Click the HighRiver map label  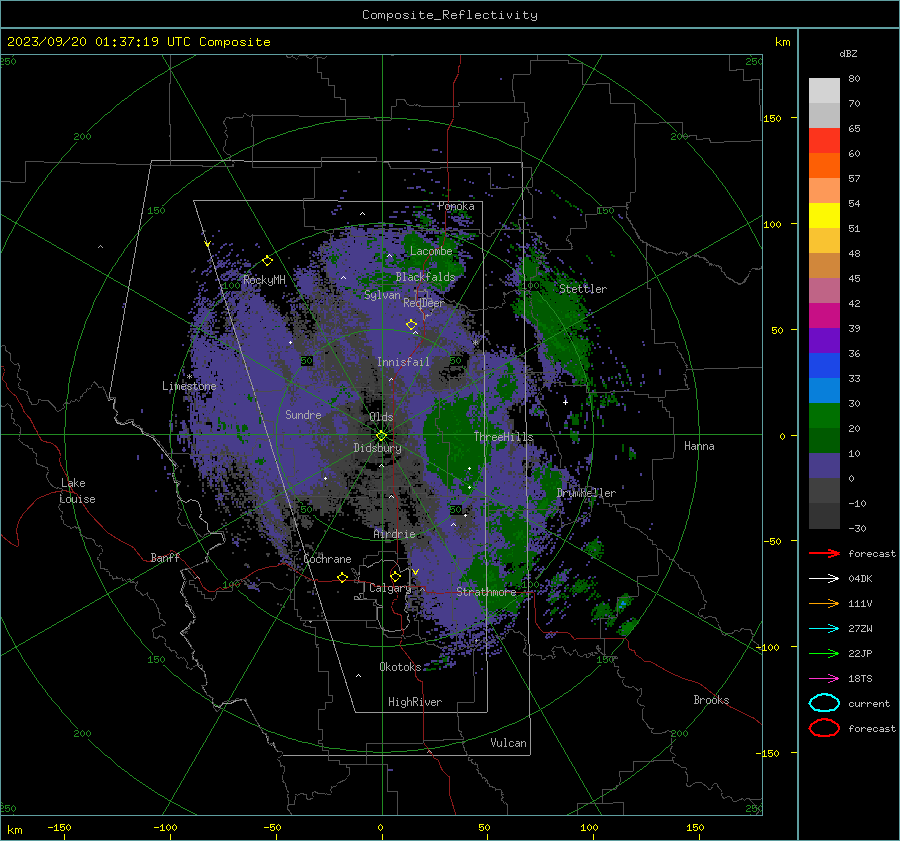(x=415, y=702)
